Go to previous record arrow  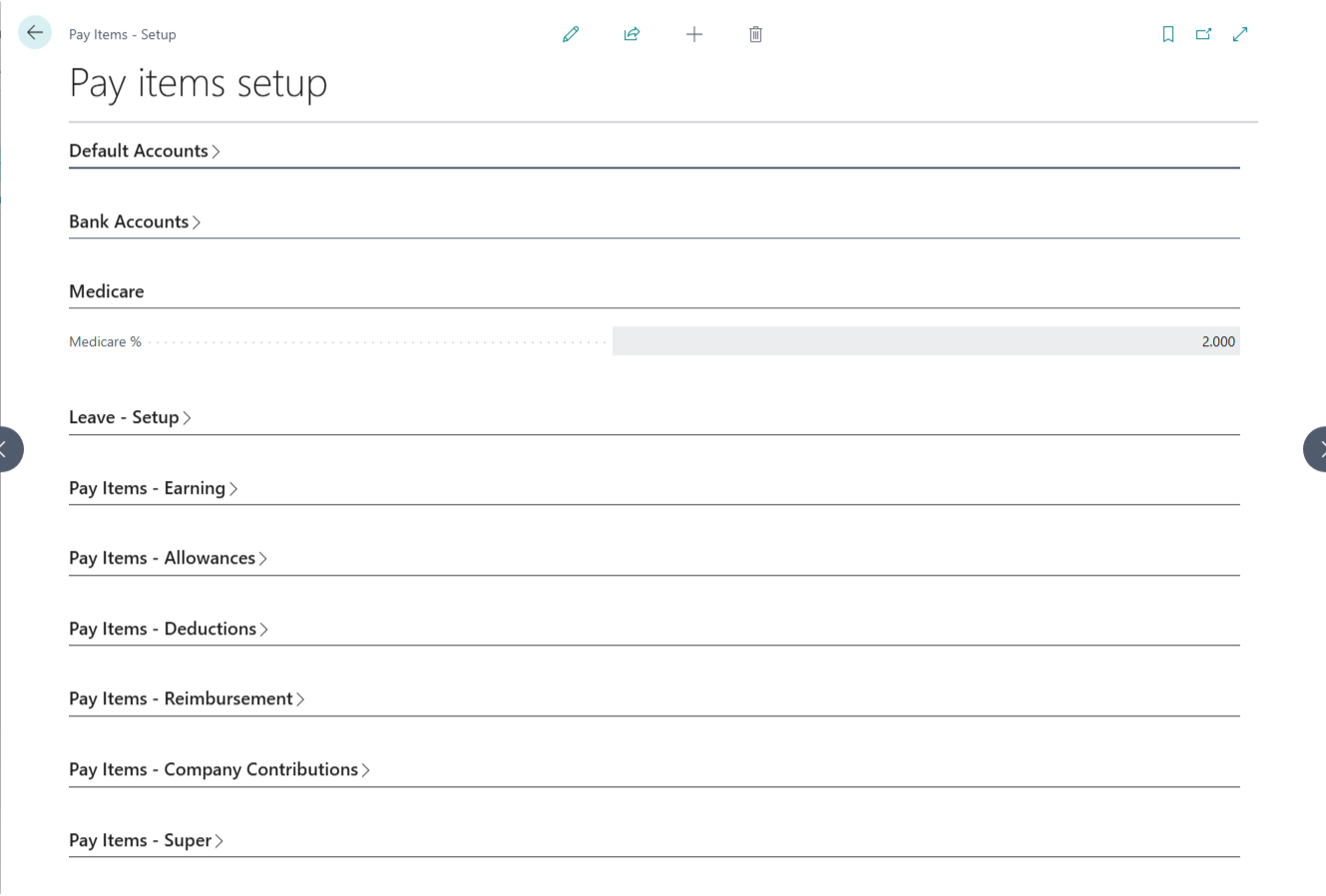tap(6, 449)
